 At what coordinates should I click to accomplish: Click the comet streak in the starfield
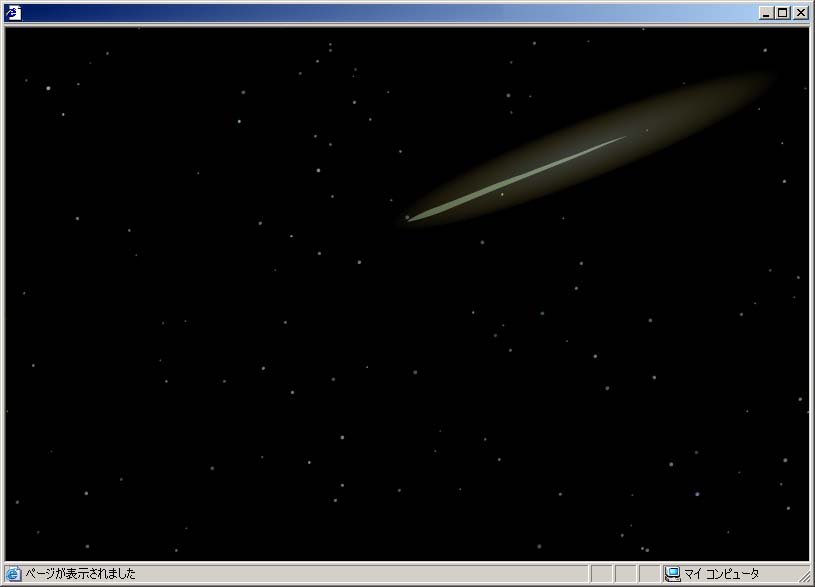coord(517,179)
